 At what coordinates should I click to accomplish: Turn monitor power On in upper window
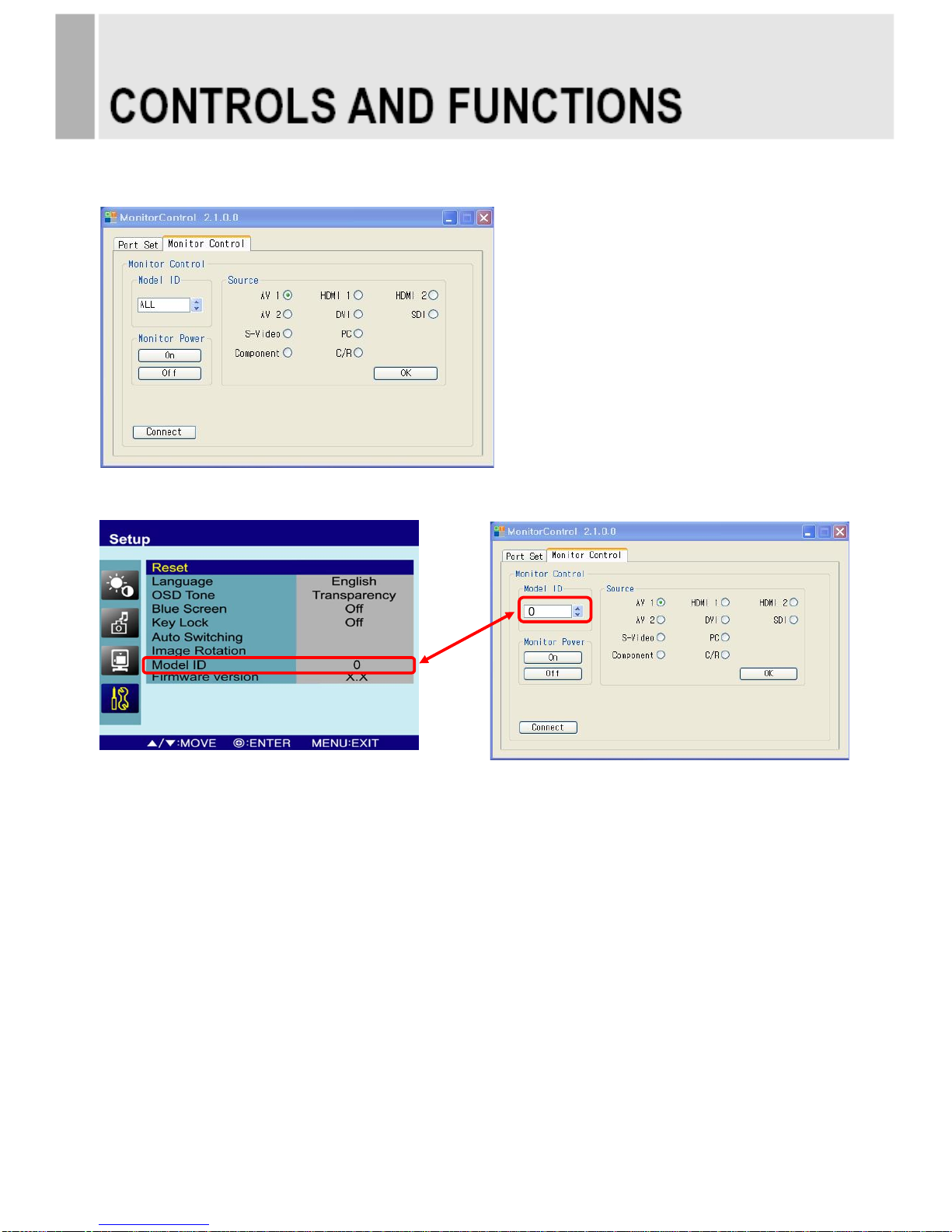(x=169, y=355)
